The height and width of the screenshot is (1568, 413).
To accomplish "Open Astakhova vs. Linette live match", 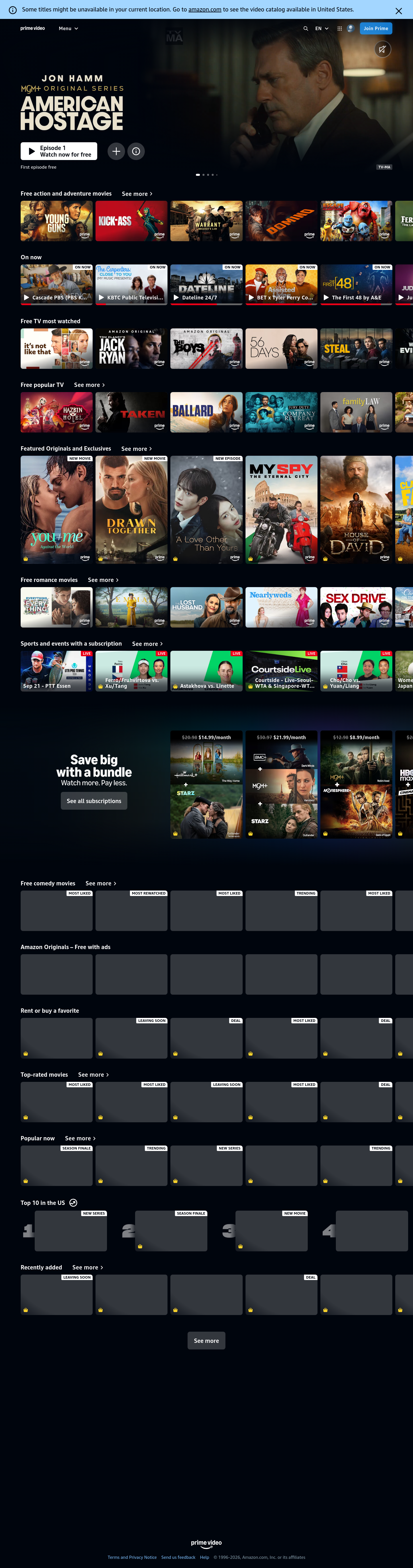I will 206,671.
